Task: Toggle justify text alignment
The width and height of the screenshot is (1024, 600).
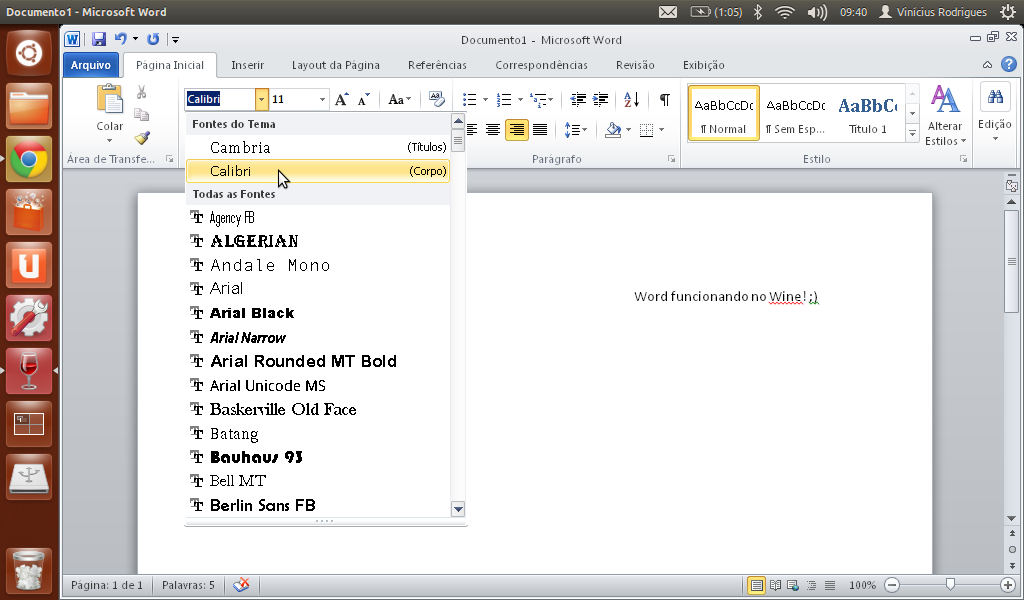Action: pos(539,130)
